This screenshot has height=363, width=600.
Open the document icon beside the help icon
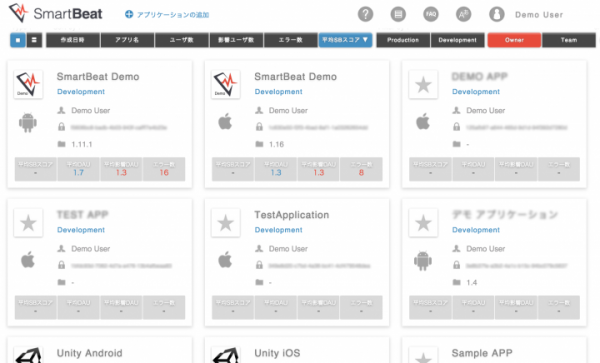click(x=398, y=14)
